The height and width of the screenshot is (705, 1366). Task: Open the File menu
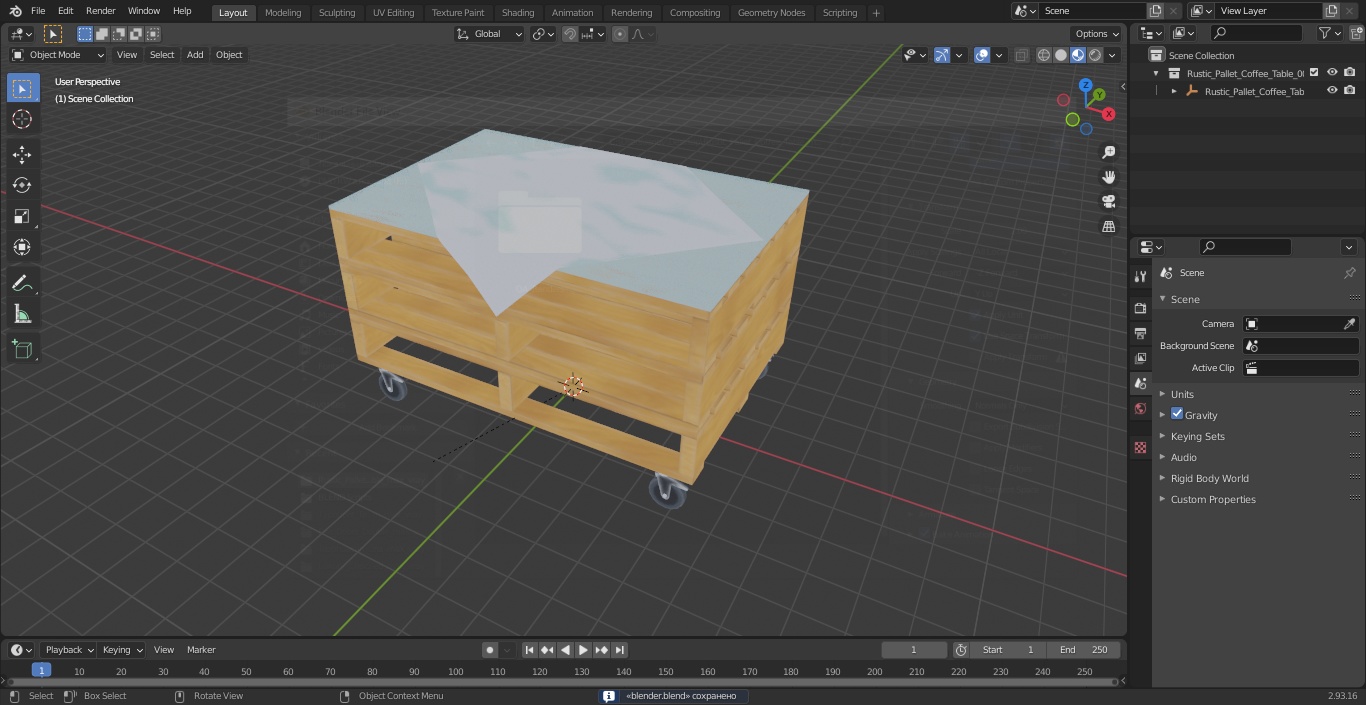38,11
